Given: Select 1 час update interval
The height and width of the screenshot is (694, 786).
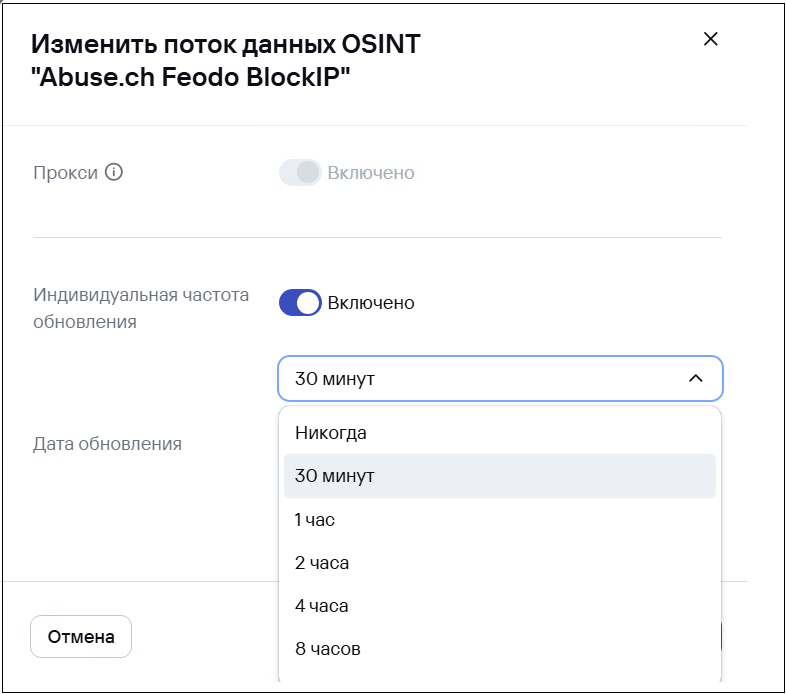Looking at the screenshot, I should click(x=500, y=519).
